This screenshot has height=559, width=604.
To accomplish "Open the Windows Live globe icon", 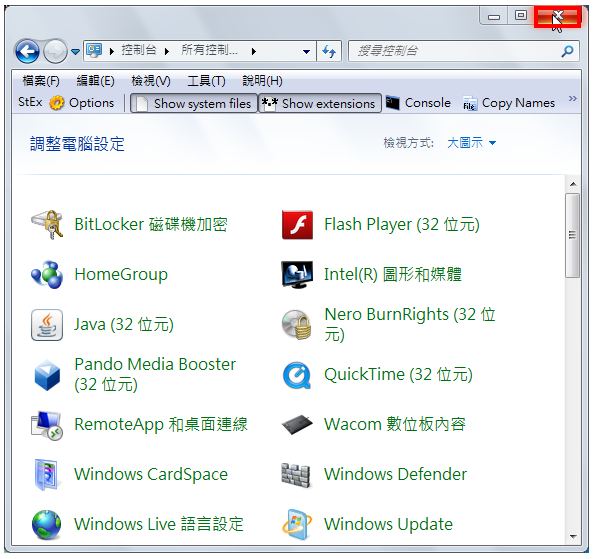I will pyautogui.click(x=47, y=525).
